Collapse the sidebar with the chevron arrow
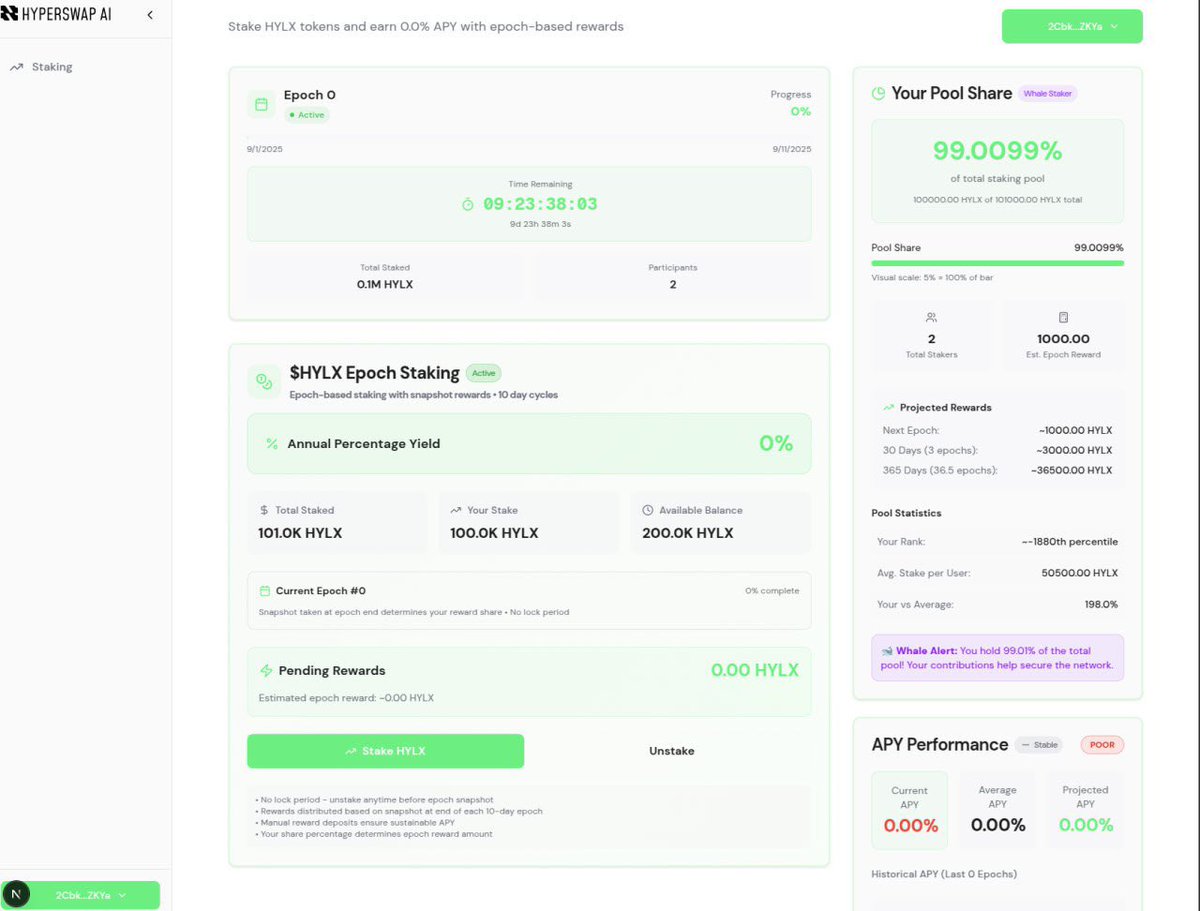The image size is (1200, 911). (150, 15)
